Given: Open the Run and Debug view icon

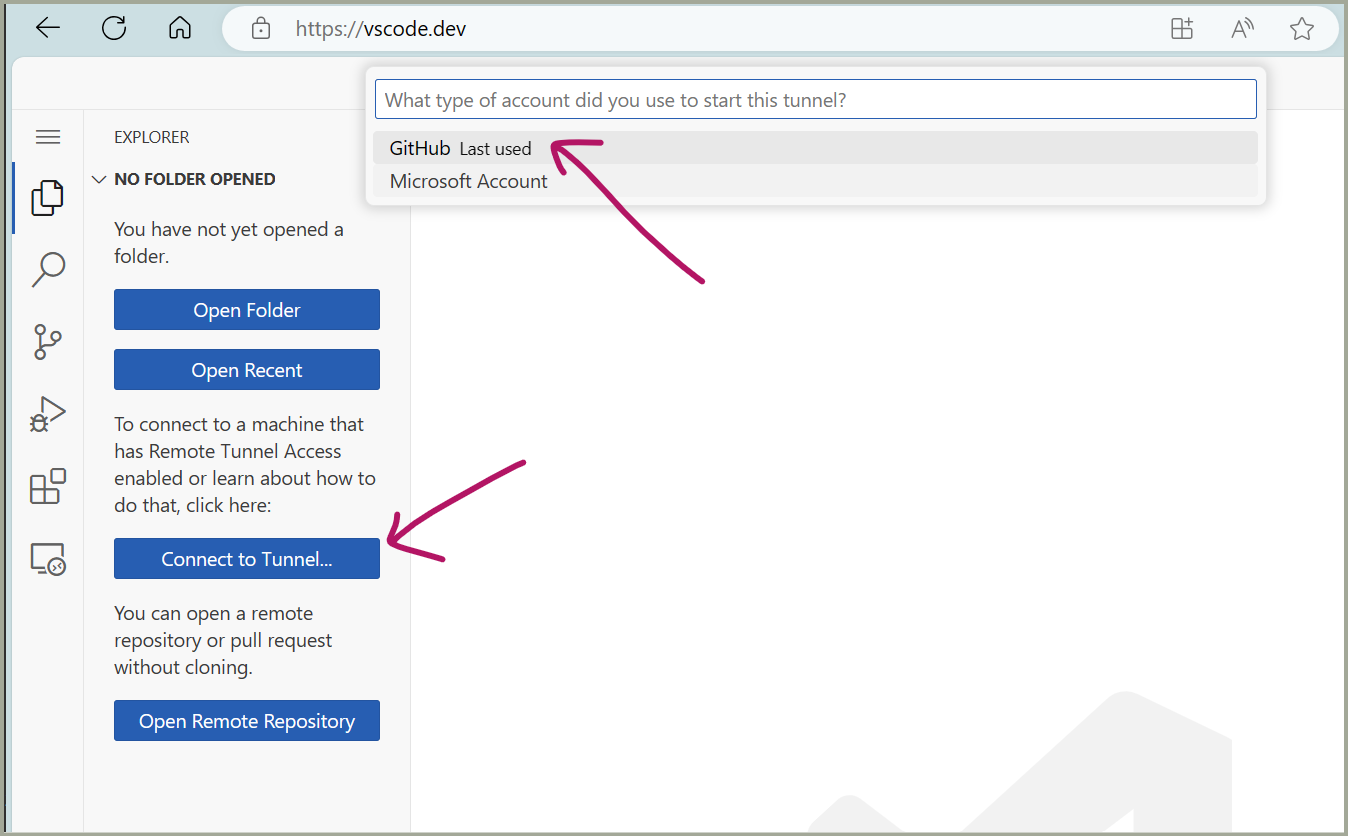Looking at the screenshot, I should tap(48, 413).
